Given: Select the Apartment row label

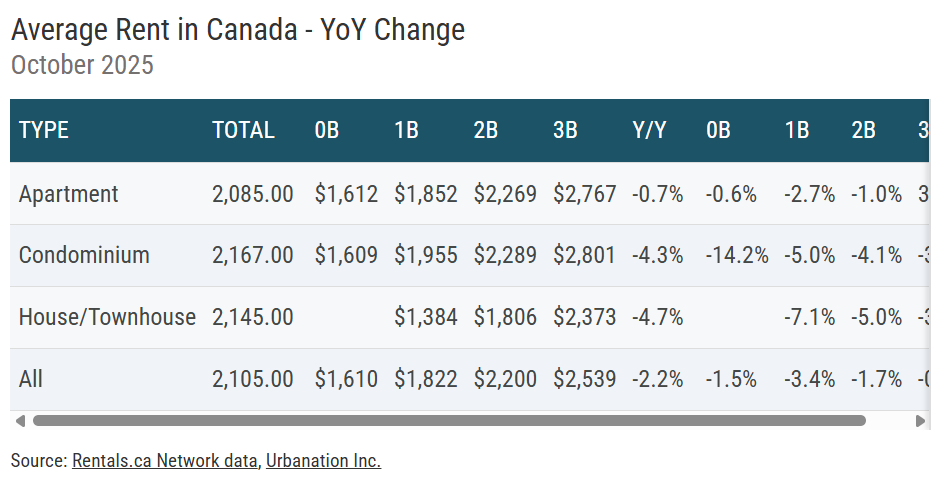Looking at the screenshot, I should [68, 194].
